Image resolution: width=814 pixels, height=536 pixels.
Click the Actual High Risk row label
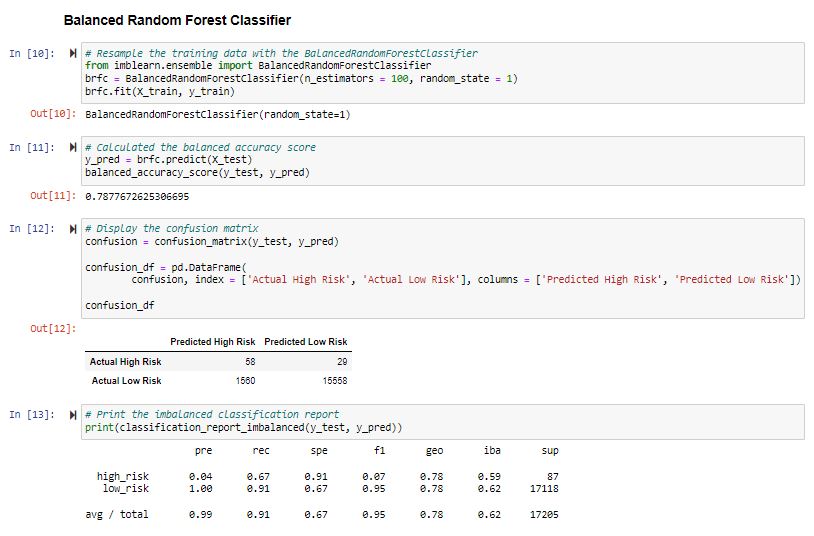coord(125,361)
